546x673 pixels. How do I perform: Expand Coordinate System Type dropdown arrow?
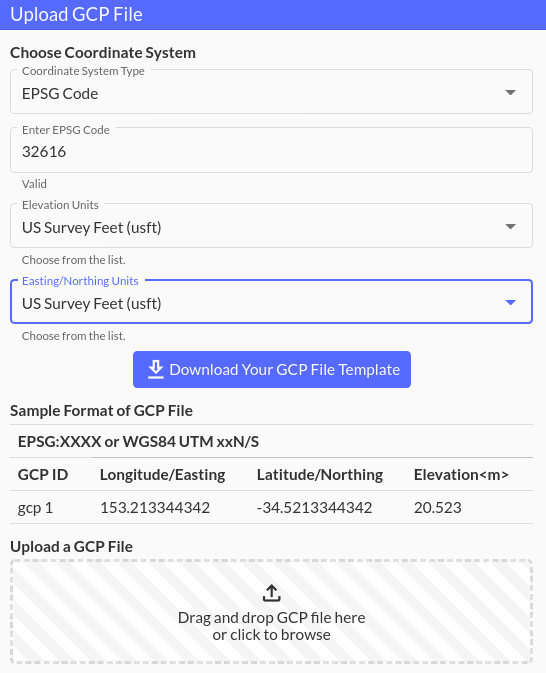(x=510, y=92)
